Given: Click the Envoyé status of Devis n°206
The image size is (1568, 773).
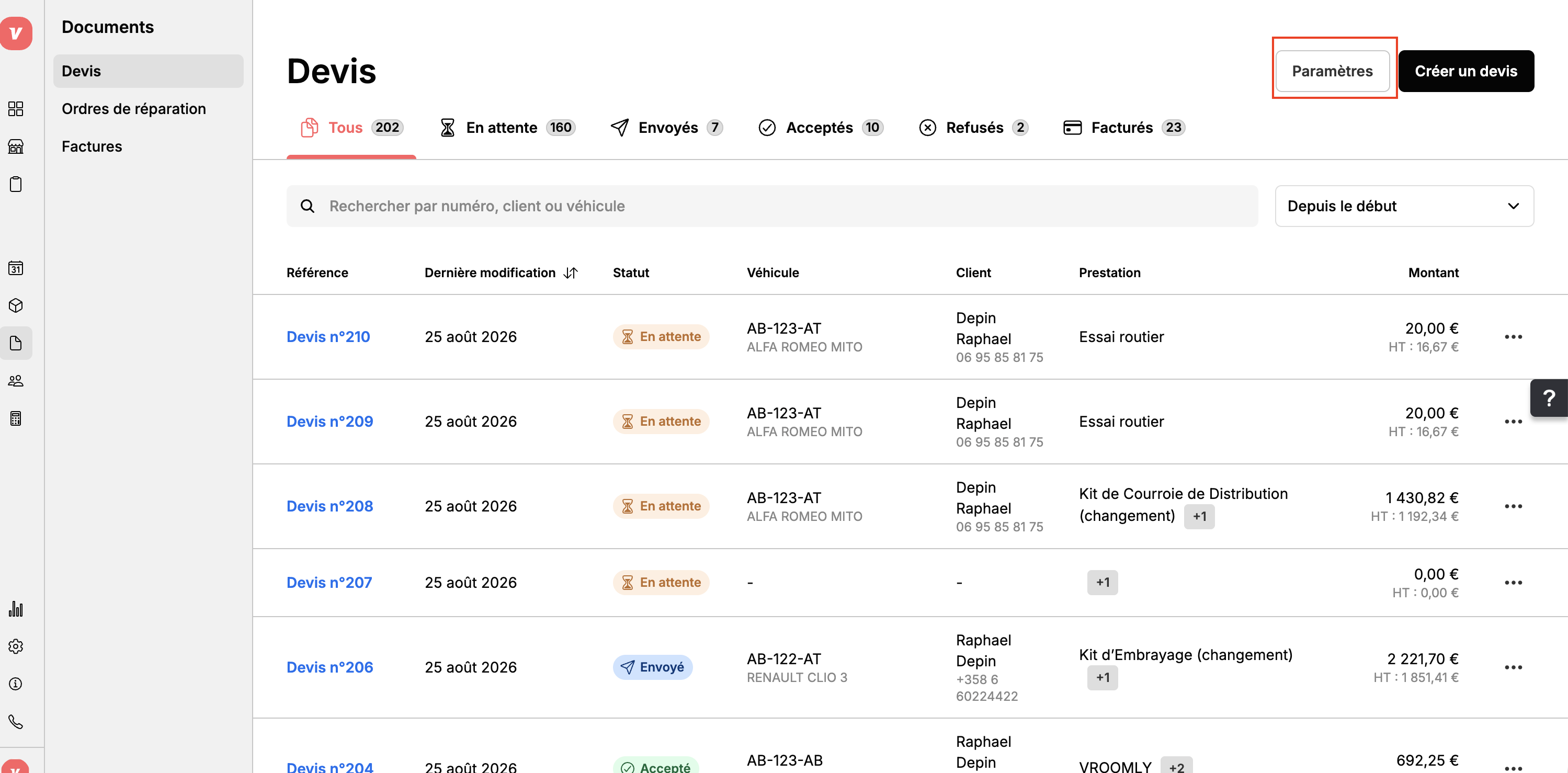Looking at the screenshot, I should coord(653,667).
